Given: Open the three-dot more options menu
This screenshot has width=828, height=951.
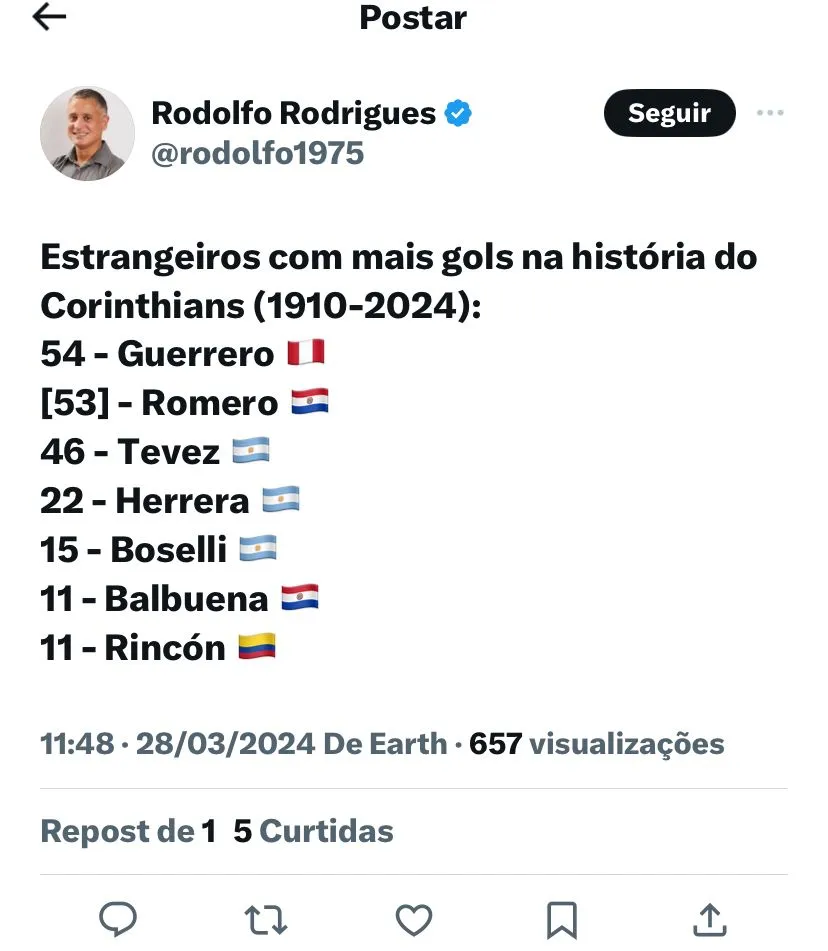Looking at the screenshot, I should 770,113.
